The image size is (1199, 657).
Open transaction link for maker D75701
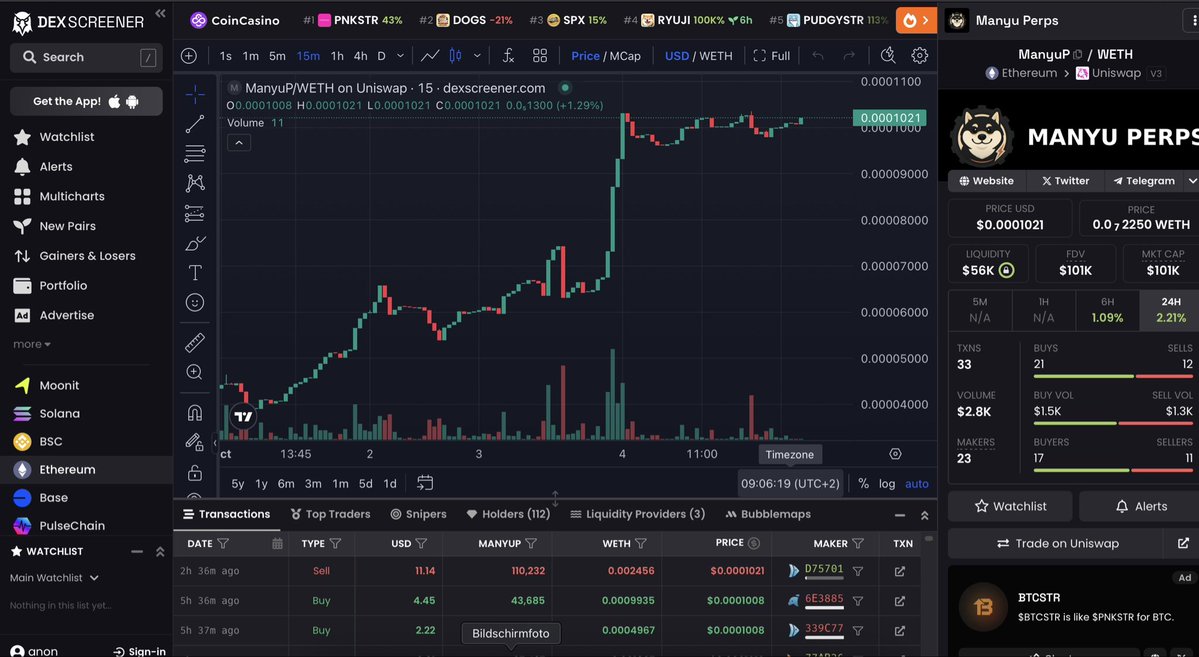pos(900,571)
